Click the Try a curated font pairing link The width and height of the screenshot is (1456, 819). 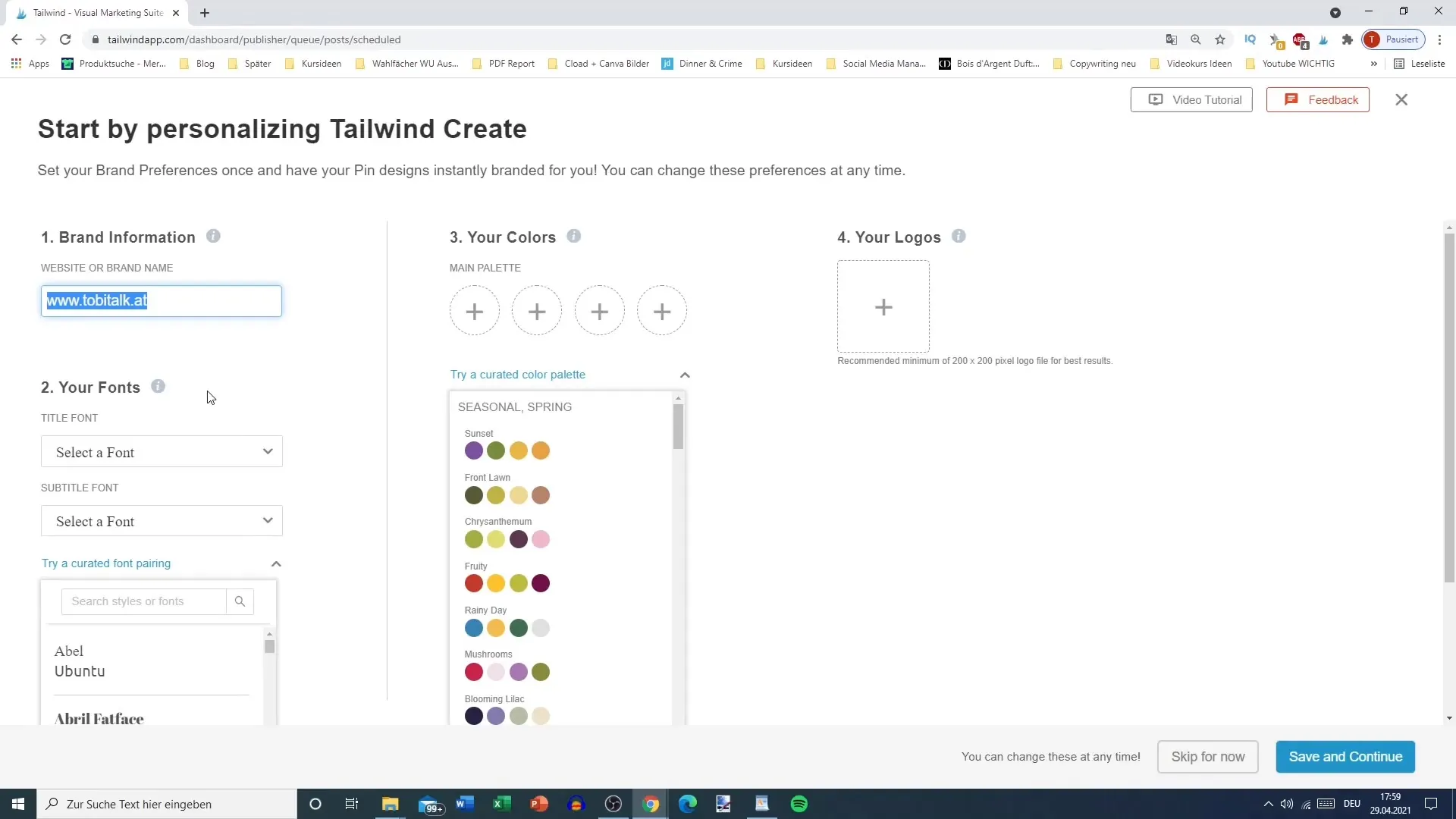[106, 563]
